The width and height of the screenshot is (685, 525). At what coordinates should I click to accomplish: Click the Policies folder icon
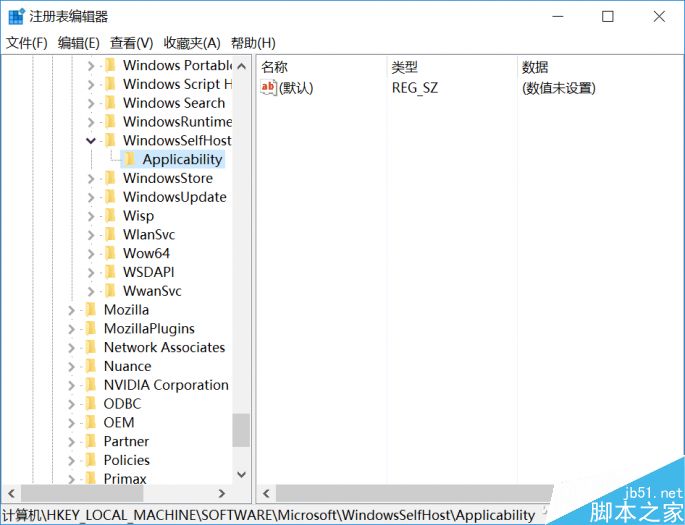[x=91, y=460]
